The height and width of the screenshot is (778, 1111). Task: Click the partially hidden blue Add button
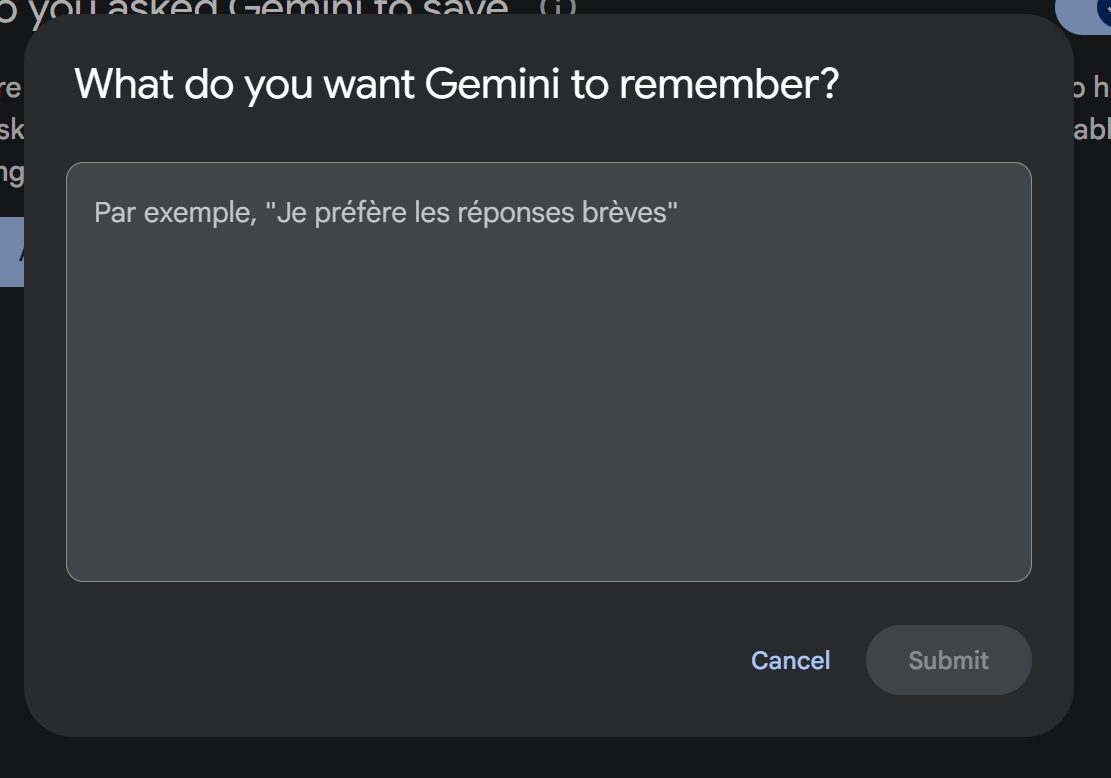(12, 252)
